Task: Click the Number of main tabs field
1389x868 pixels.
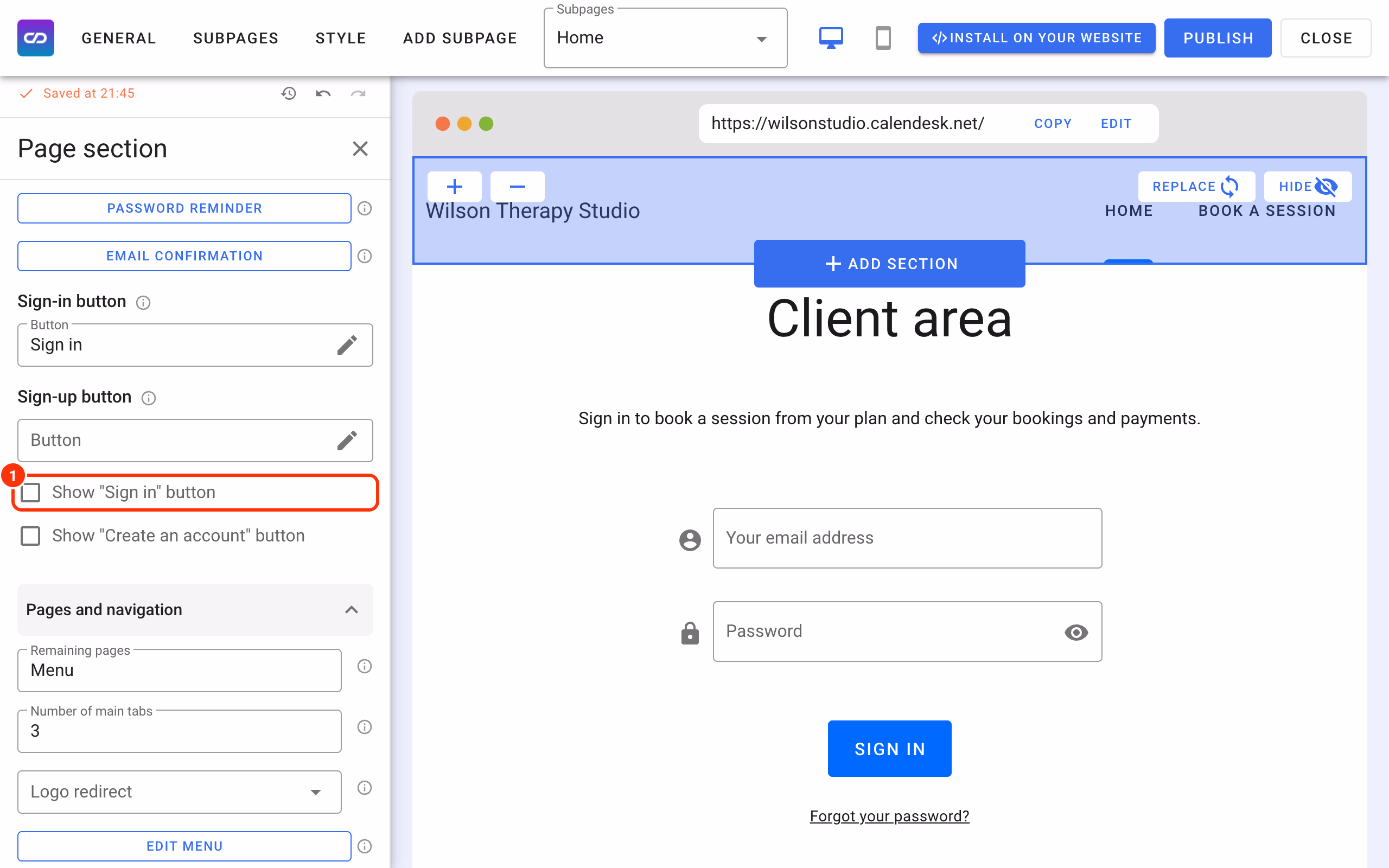Action: point(179,731)
